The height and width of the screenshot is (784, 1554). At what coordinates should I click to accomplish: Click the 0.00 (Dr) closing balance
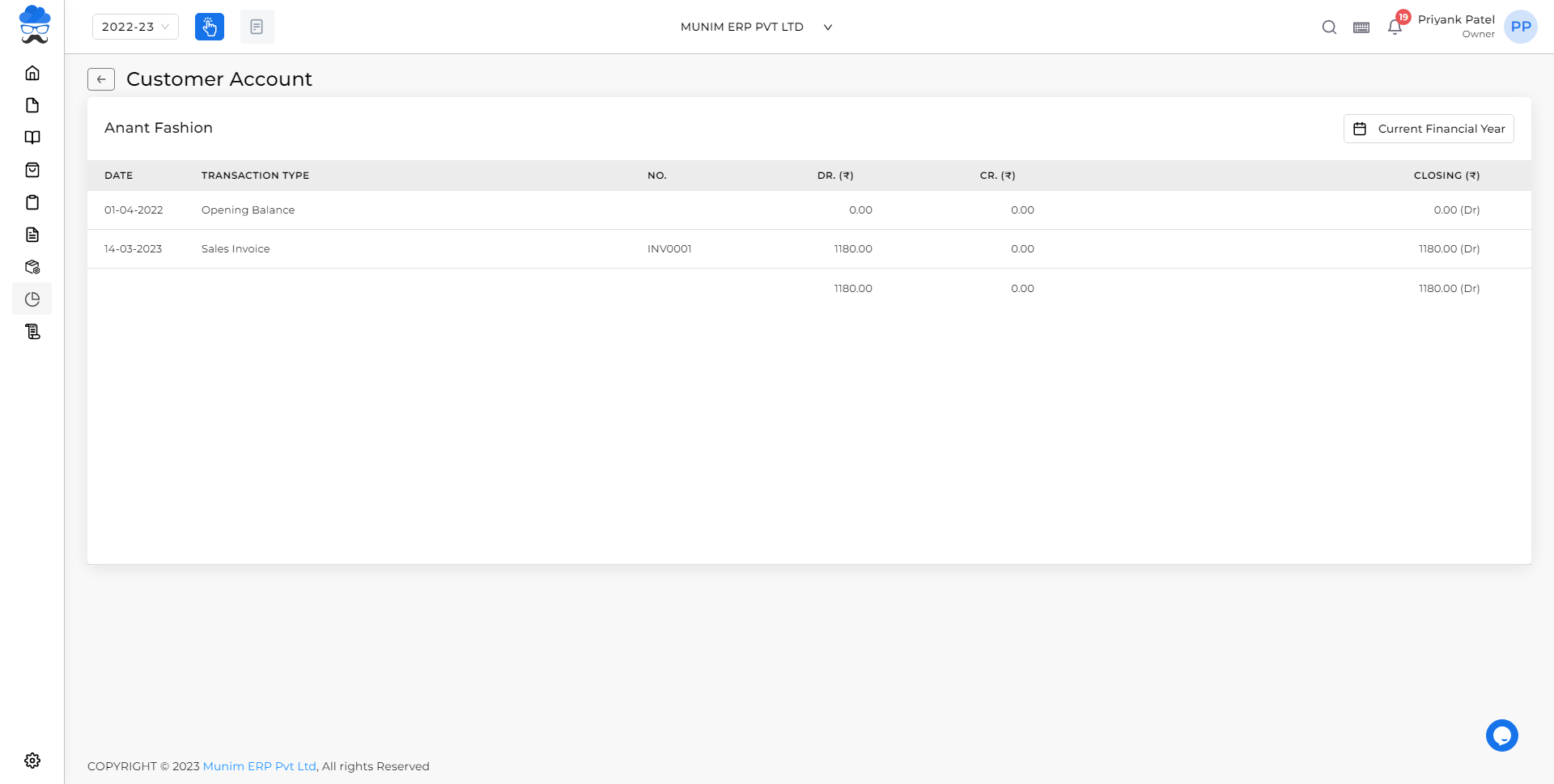tap(1457, 210)
